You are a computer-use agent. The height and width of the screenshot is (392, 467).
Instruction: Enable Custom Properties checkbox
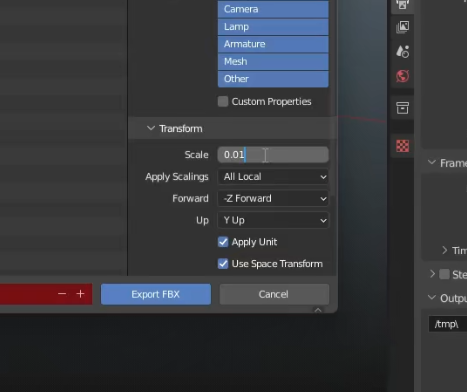coord(223,101)
